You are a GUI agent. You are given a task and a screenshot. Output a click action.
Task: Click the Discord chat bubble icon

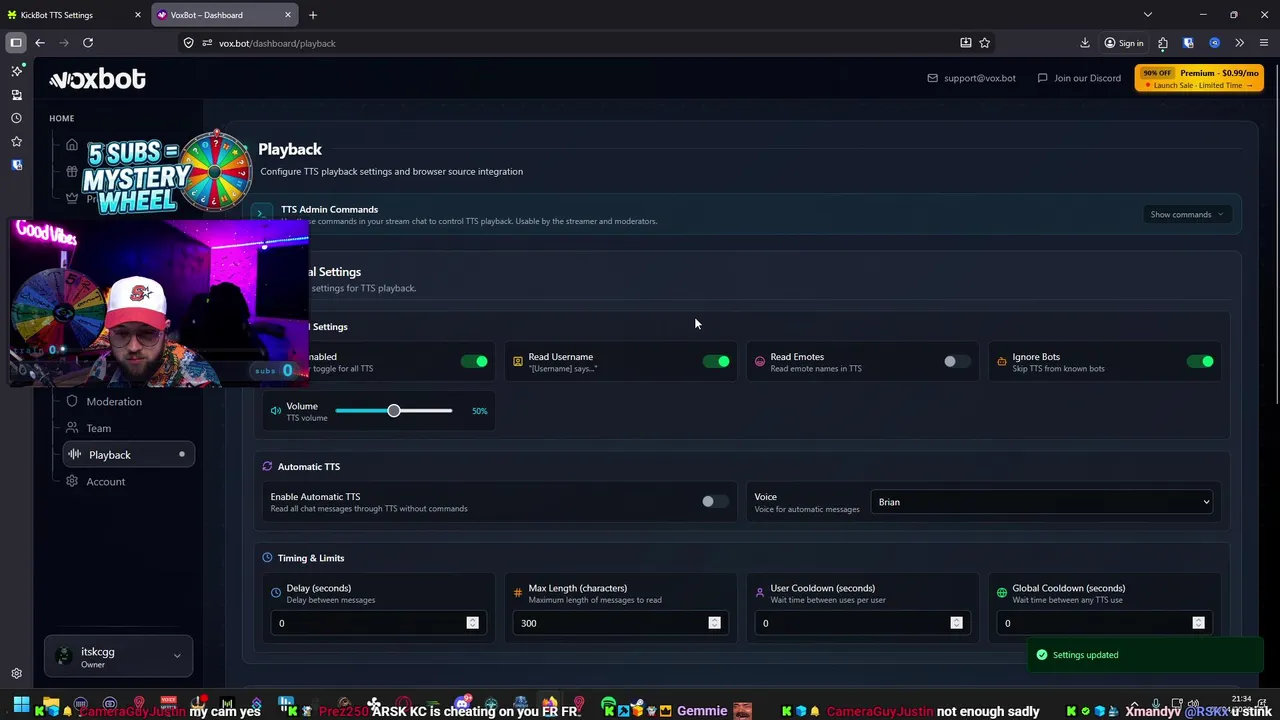point(1043,78)
